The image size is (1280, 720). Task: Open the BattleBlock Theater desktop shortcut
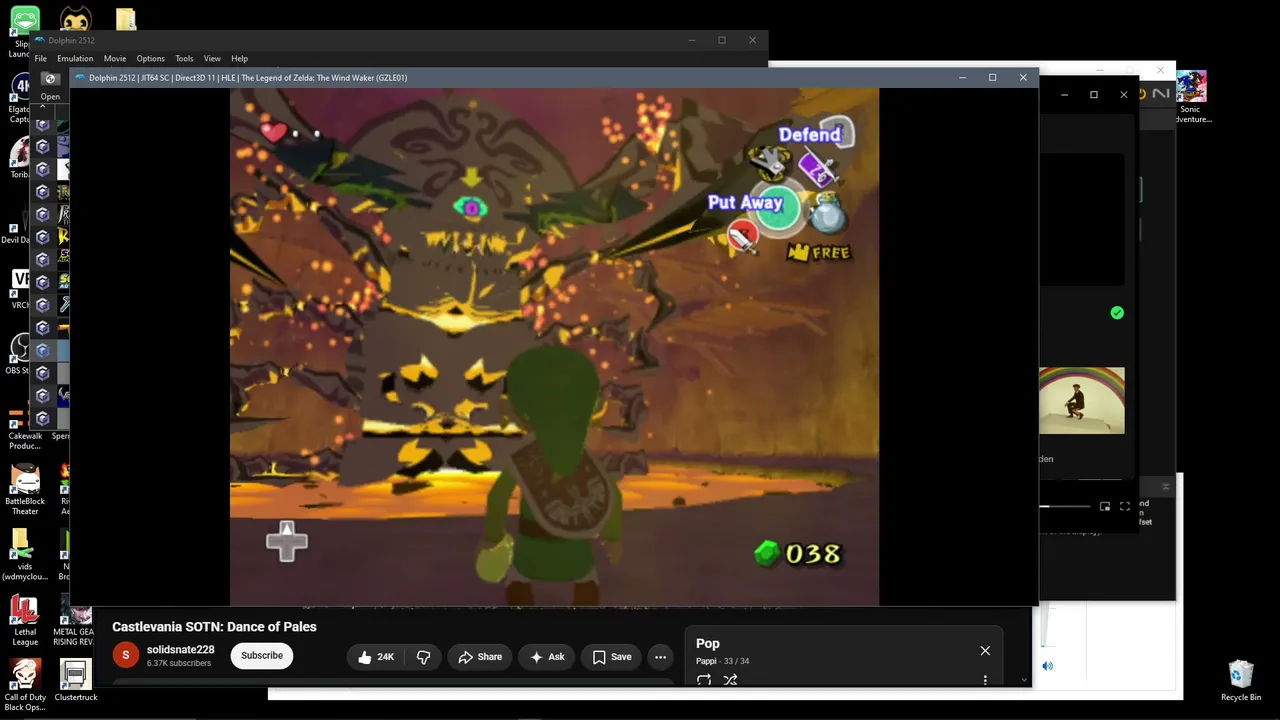coord(25,490)
